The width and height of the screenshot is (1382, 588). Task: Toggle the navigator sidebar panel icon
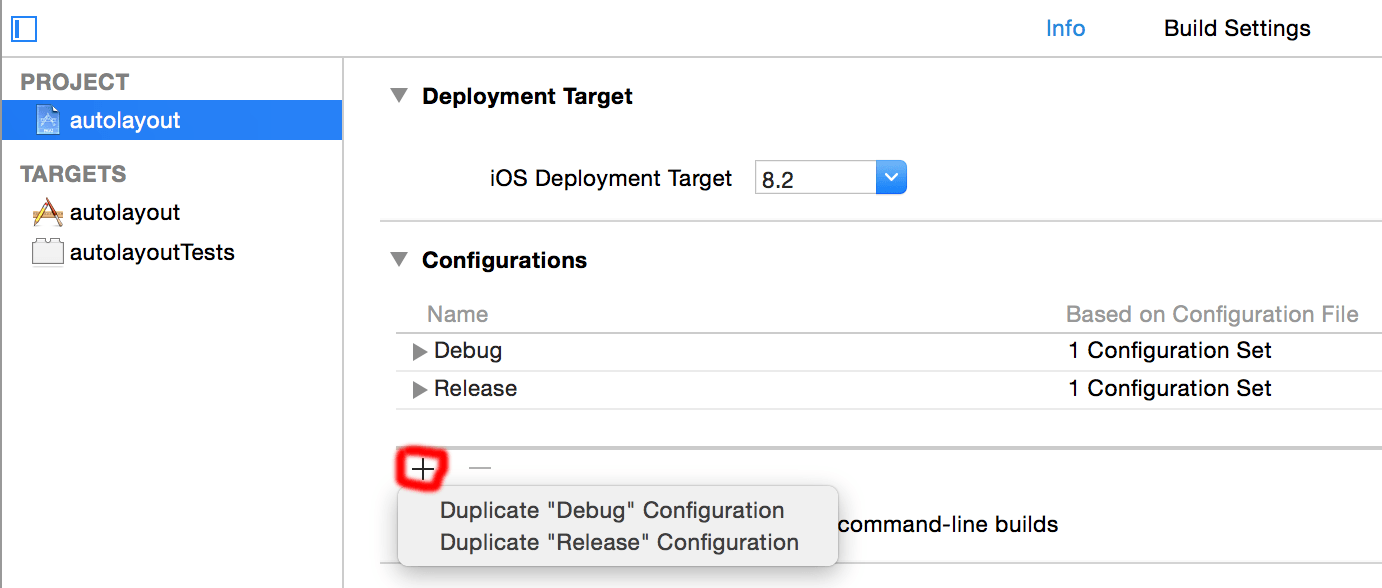pyautogui.click(x=24, y=29)
